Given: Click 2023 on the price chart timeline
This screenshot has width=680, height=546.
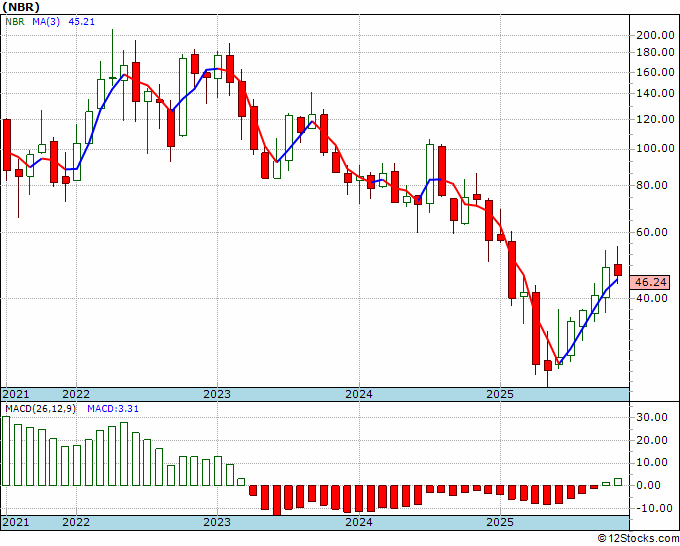Looking at the screenshot, I should pyautogui.click(x=217, y=394).
